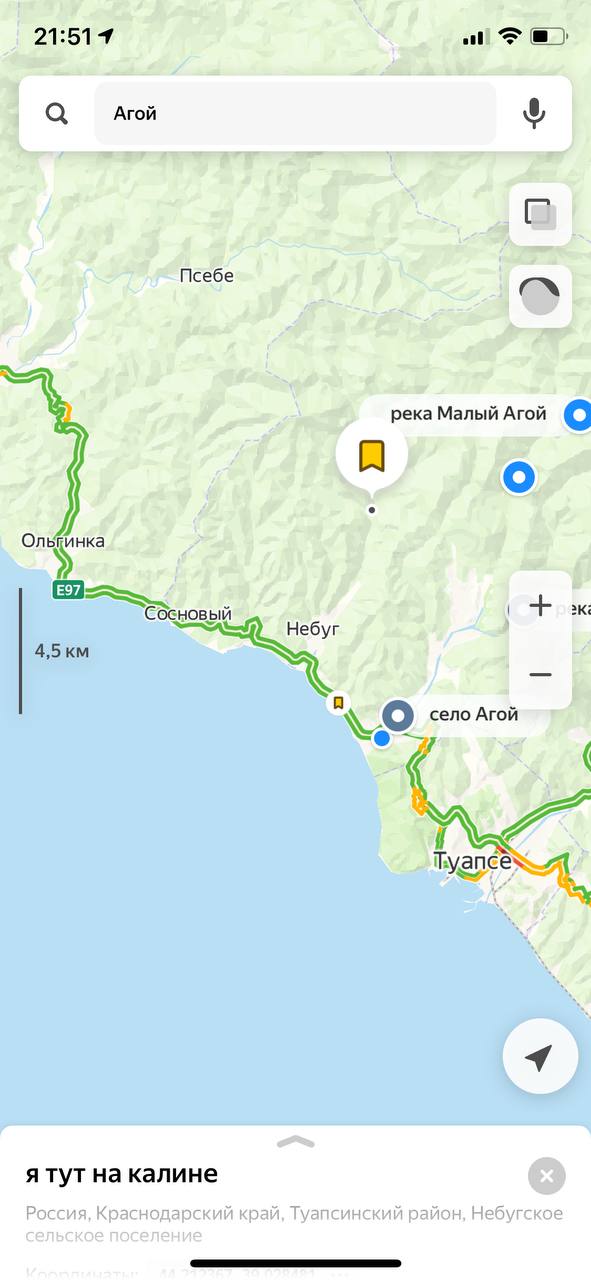Tap the search magnifier icon
This screenshot has width=591, height=1280.
pos(57,113)
